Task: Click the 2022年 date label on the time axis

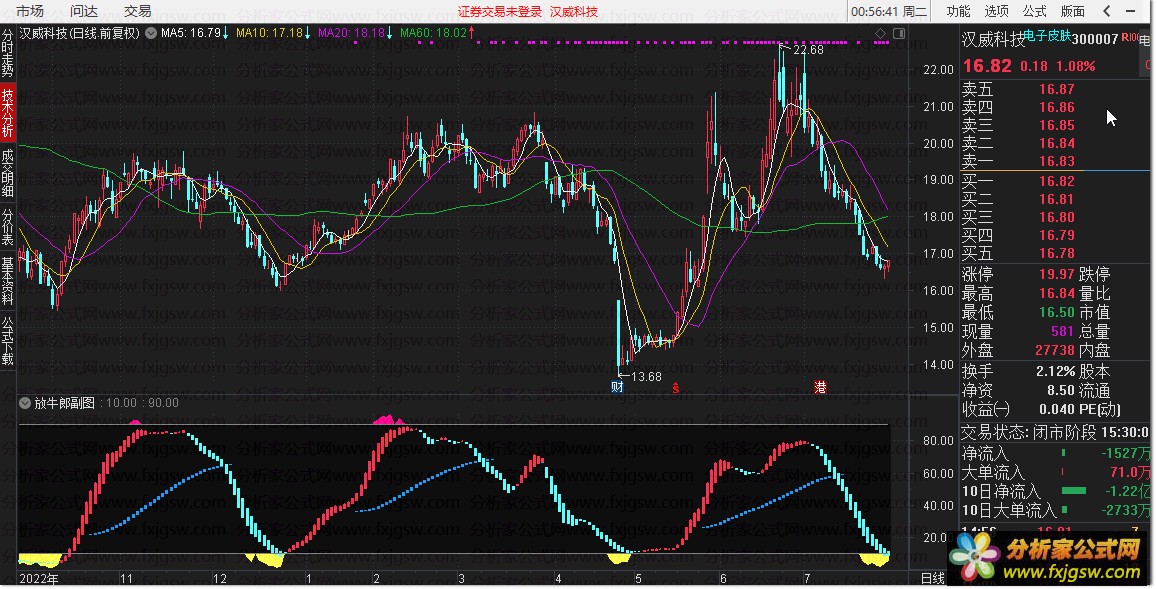Action: [x=39, y=579]
